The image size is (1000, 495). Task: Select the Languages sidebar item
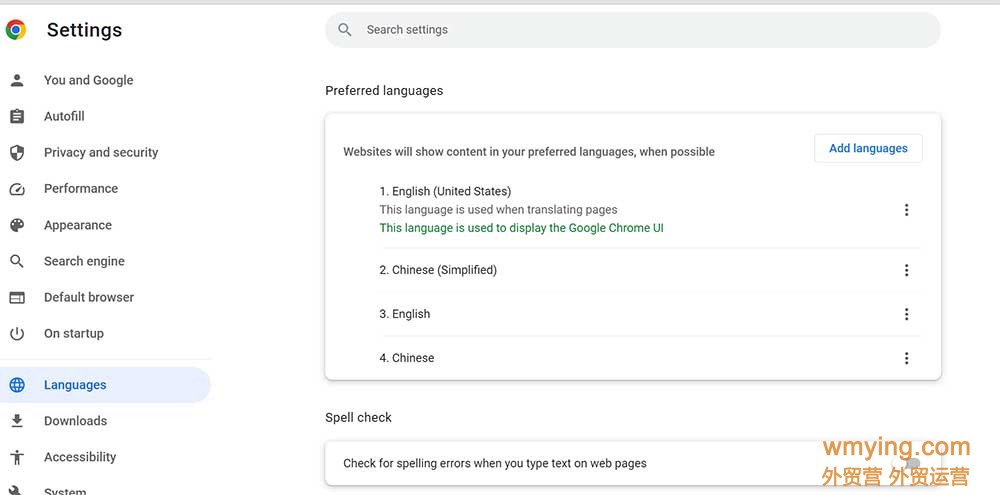(105, 385)
